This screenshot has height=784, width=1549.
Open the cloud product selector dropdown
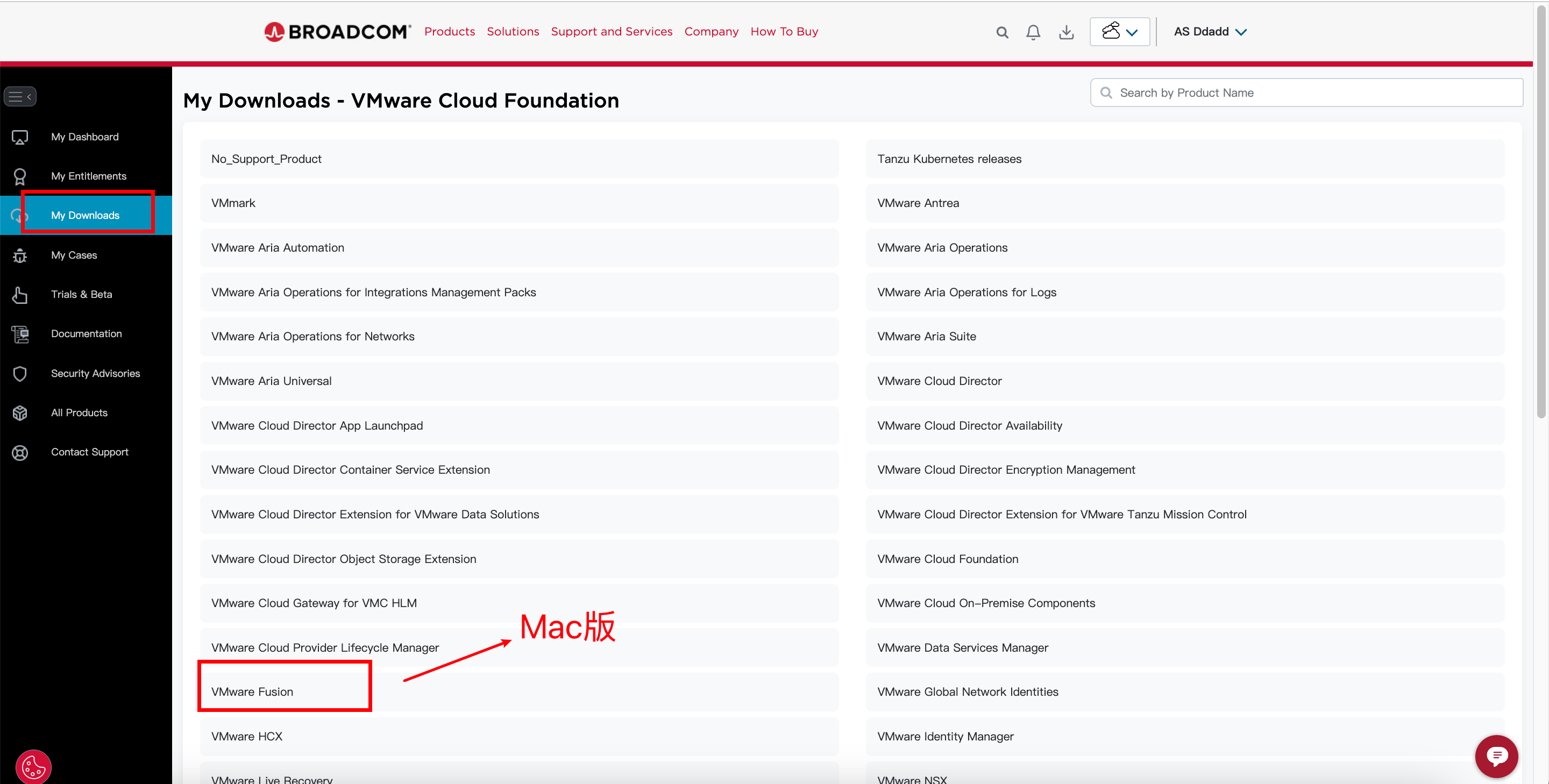(x=1120, y=31)
